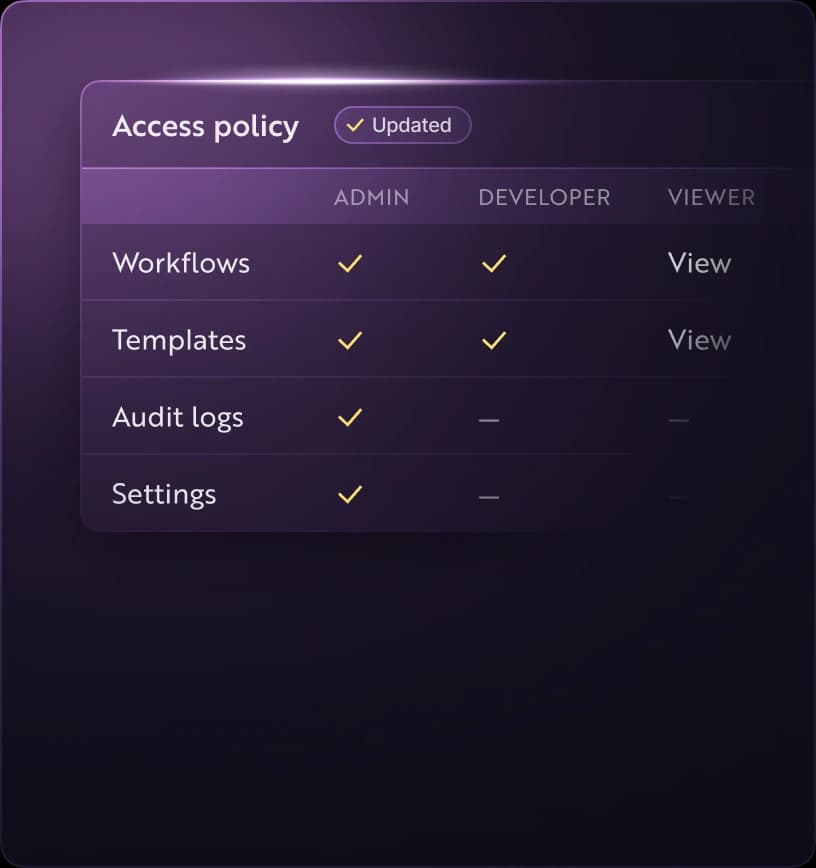The height and width of the screenshot is (868, 816).
Task: Click Viewer dash for Audit logs
Action: 679,421
